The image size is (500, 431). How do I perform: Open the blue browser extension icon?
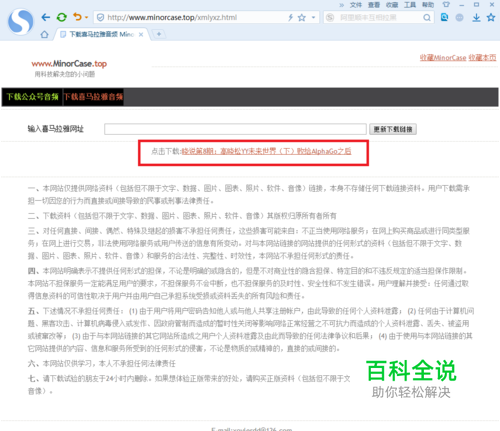pos(444,17)
